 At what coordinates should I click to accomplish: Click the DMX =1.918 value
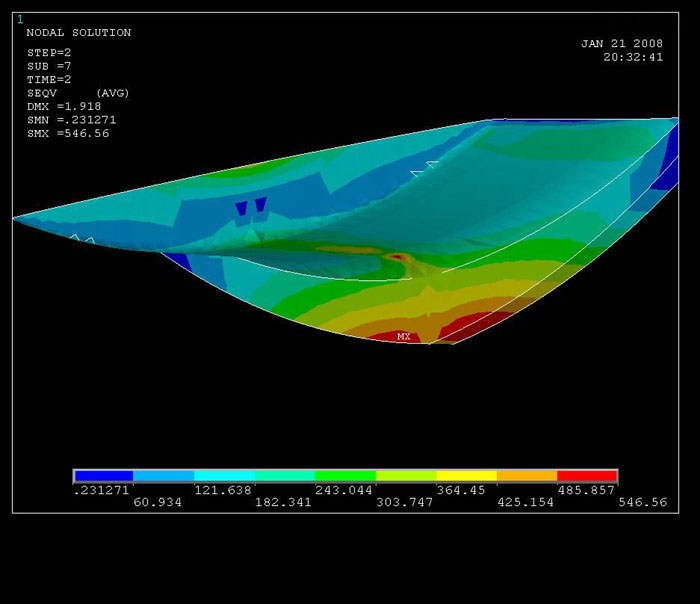click(x=64, y=107)
